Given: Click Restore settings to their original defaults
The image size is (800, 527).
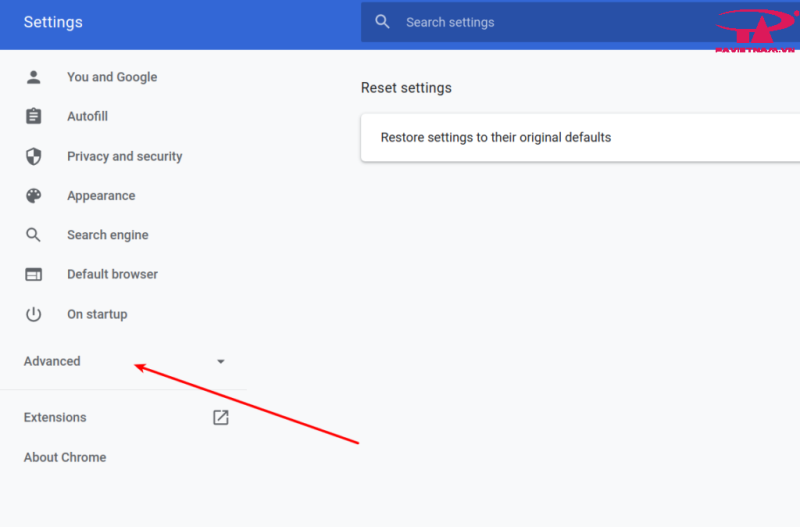Looking at the screenshot, I should point(495,137).
